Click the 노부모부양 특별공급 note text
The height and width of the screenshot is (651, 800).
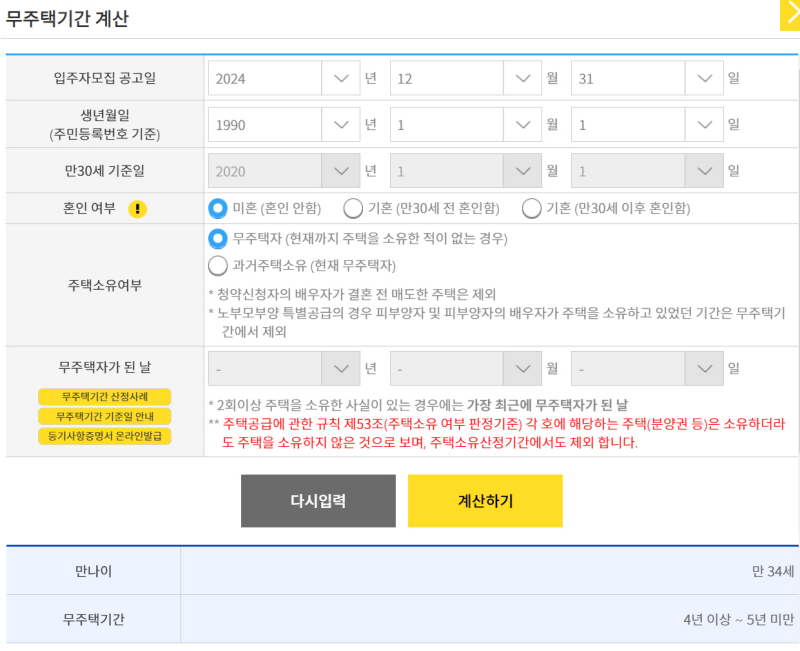497,322
